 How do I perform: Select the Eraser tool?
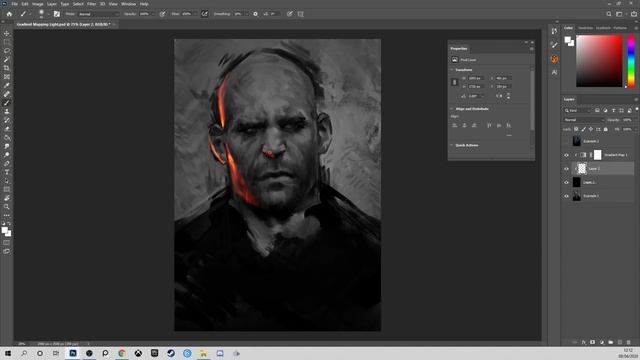pos(7,129)
